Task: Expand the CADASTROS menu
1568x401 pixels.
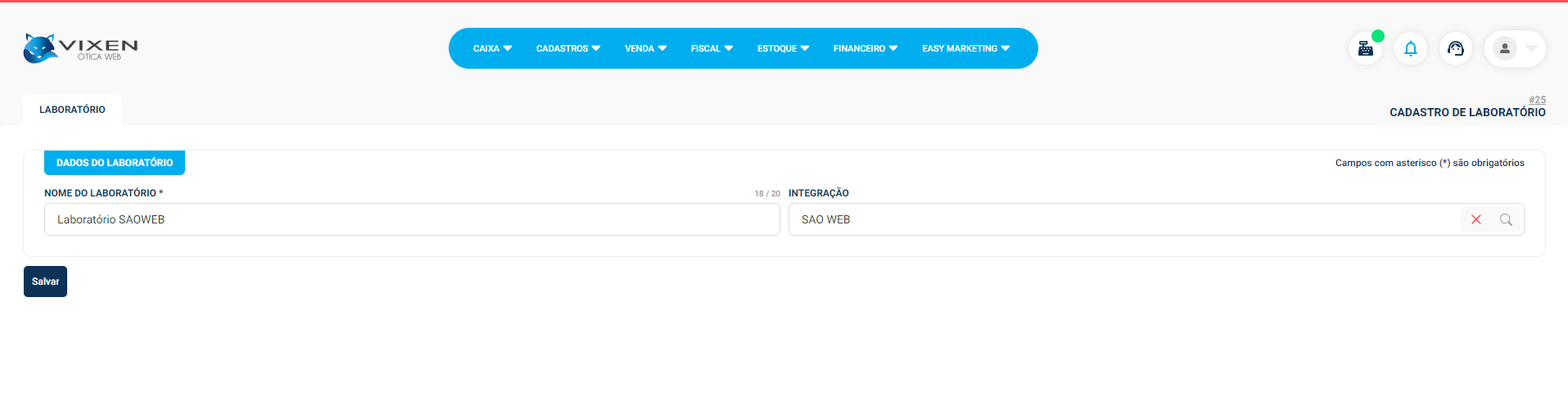Action: click(567, 48)
